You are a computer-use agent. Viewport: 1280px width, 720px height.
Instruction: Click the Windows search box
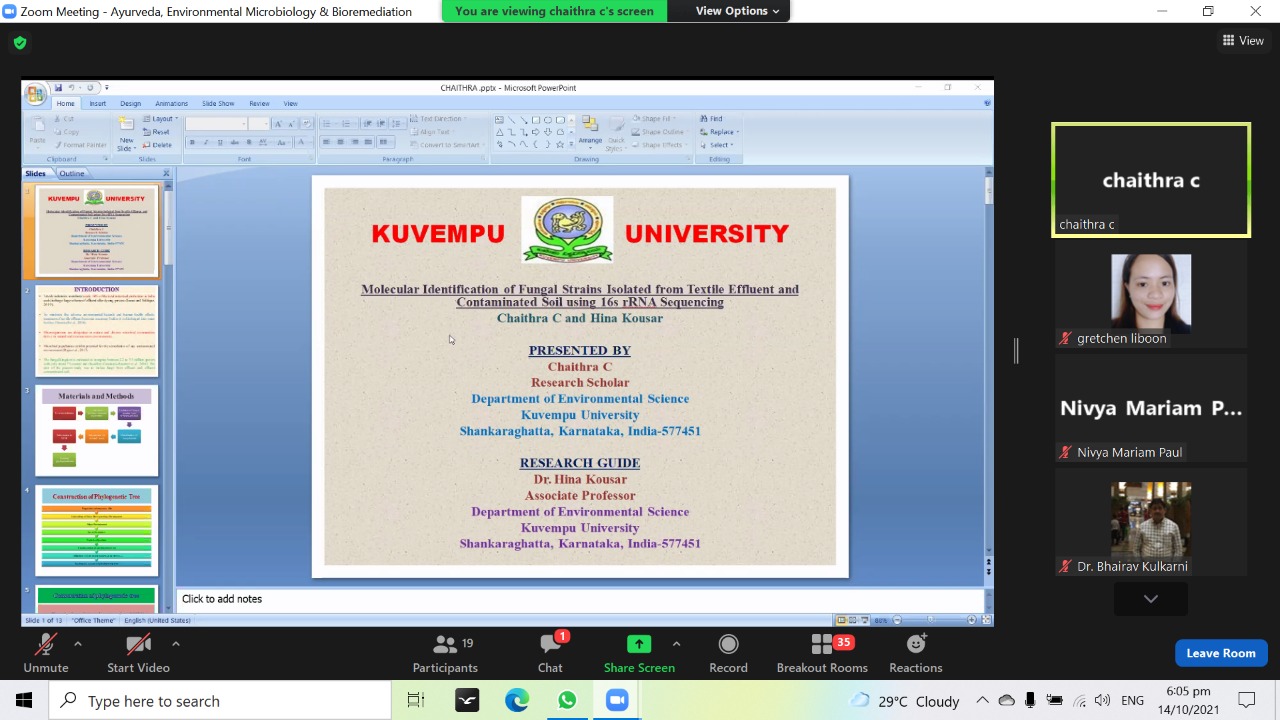point(220,701)
